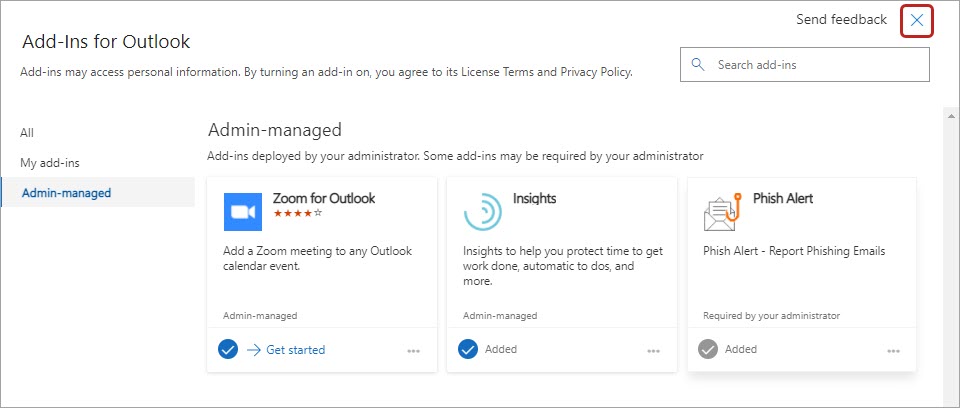
Task: Click into the Search add-ins field
Action: [x=815, y=65]
